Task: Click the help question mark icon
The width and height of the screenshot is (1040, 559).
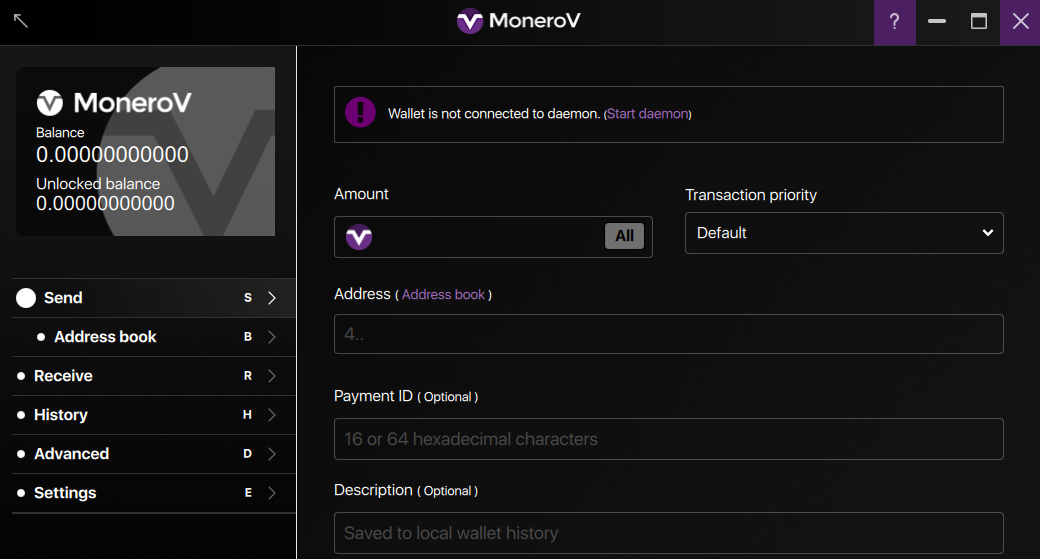Action: pos(894,22)
